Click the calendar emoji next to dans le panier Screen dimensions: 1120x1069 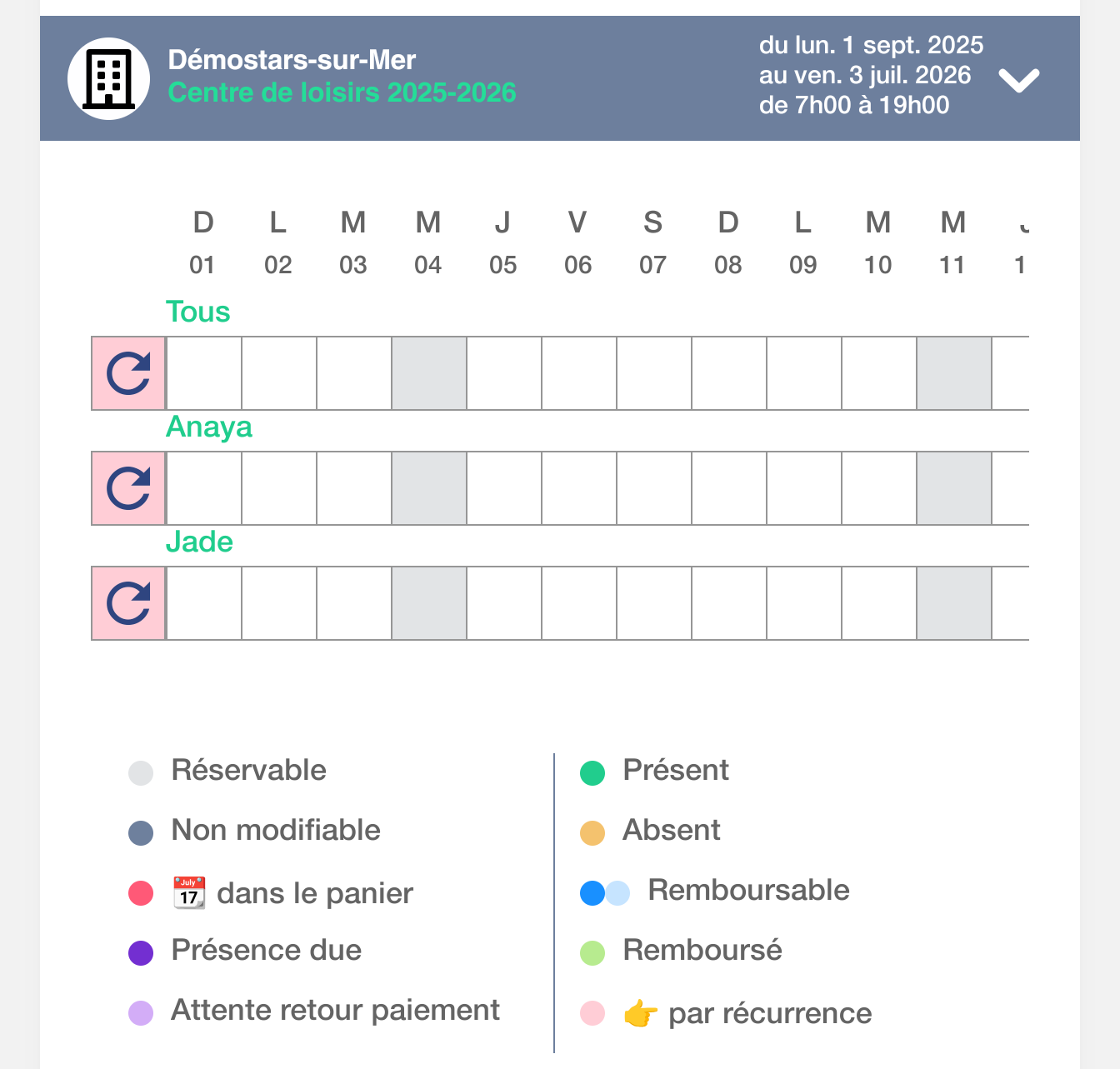click(x=189, y=892)
